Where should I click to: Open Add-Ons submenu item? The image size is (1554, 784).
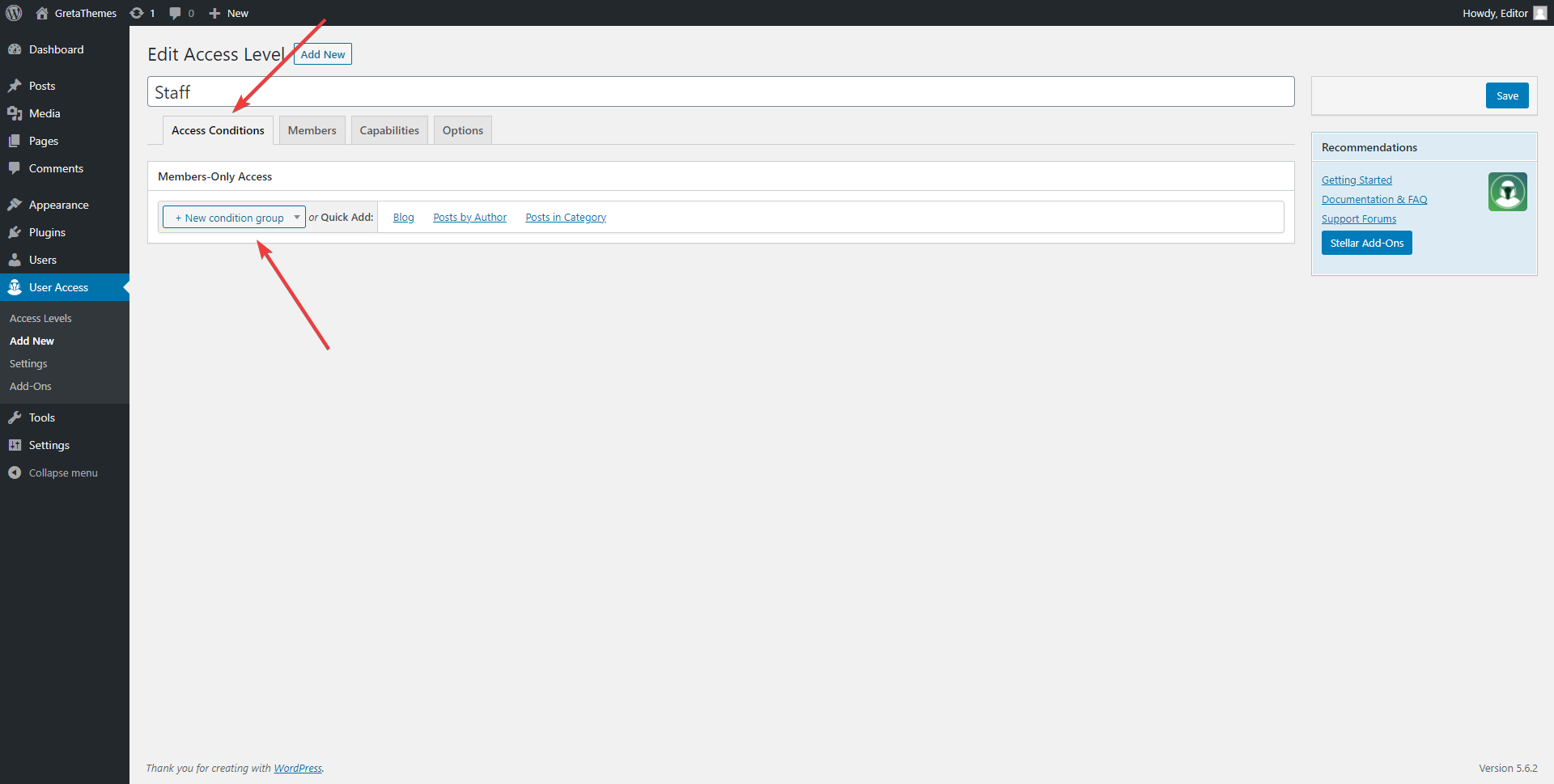pyautogui.click(x=31, y=386)
